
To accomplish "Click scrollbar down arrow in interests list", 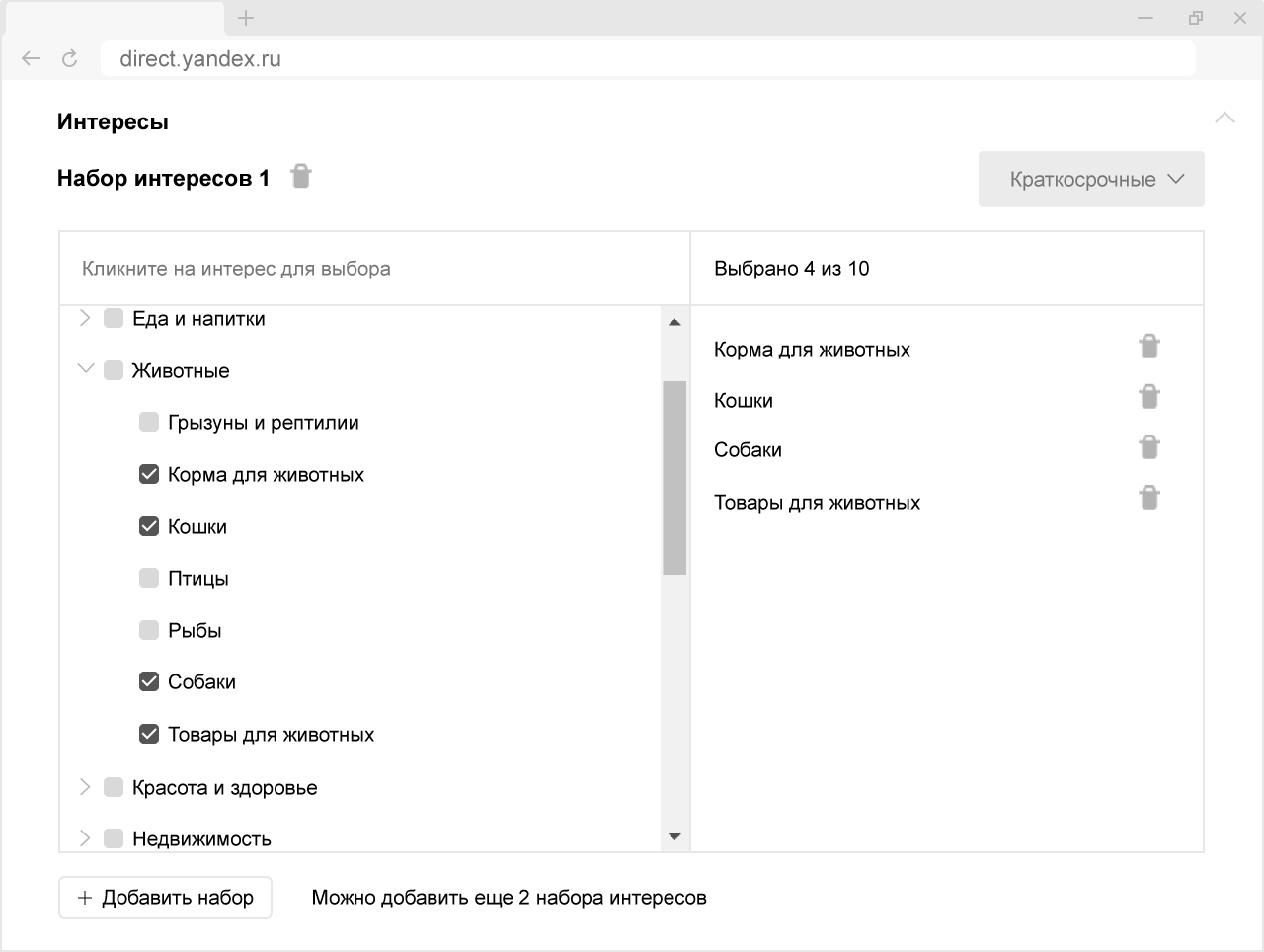I will 674,837.
